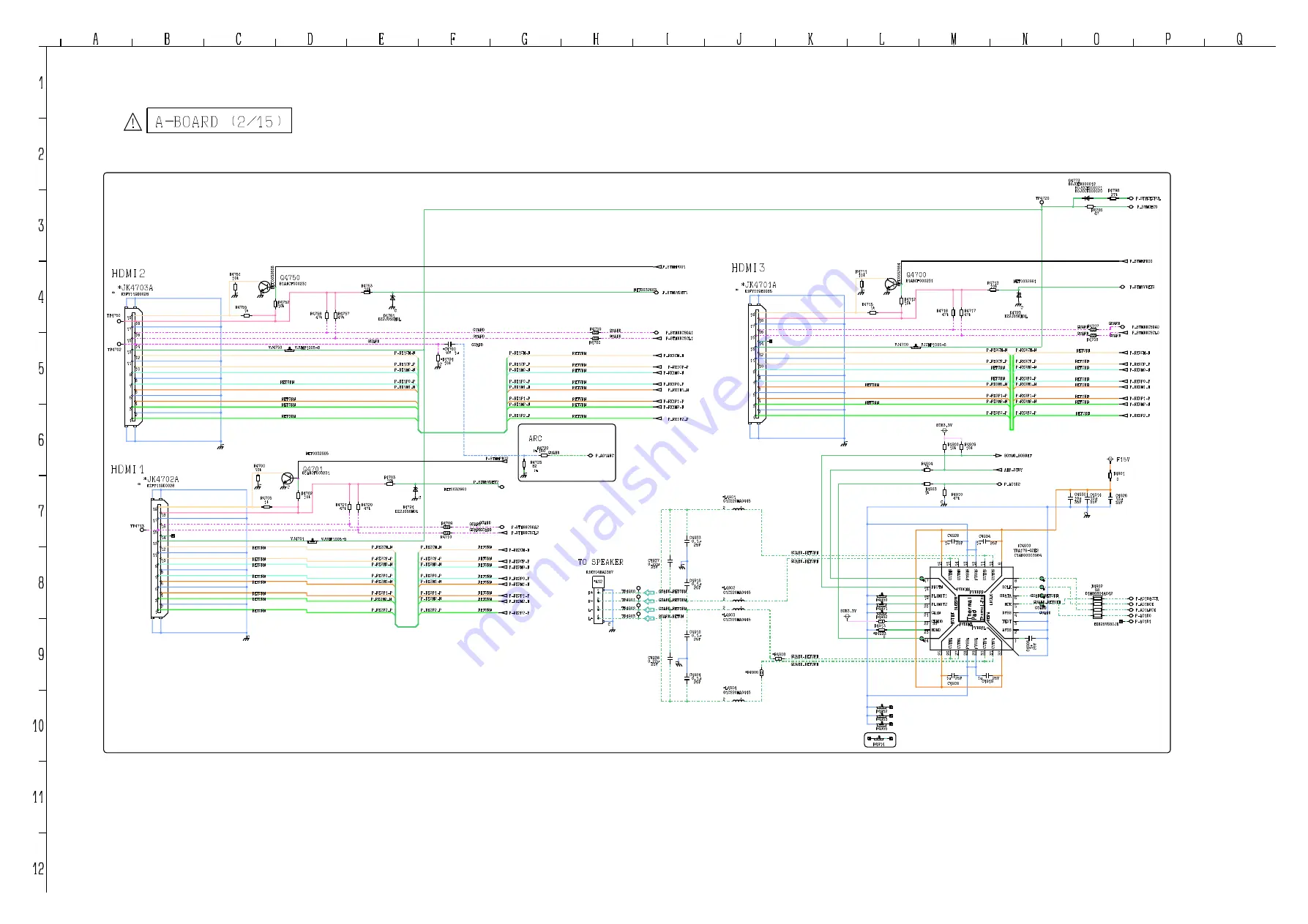Image resolution: width=1308 pixels, height=924 pixels.
Task: Click the *JK4701A connector reference text
Action: tap(758, 285)
